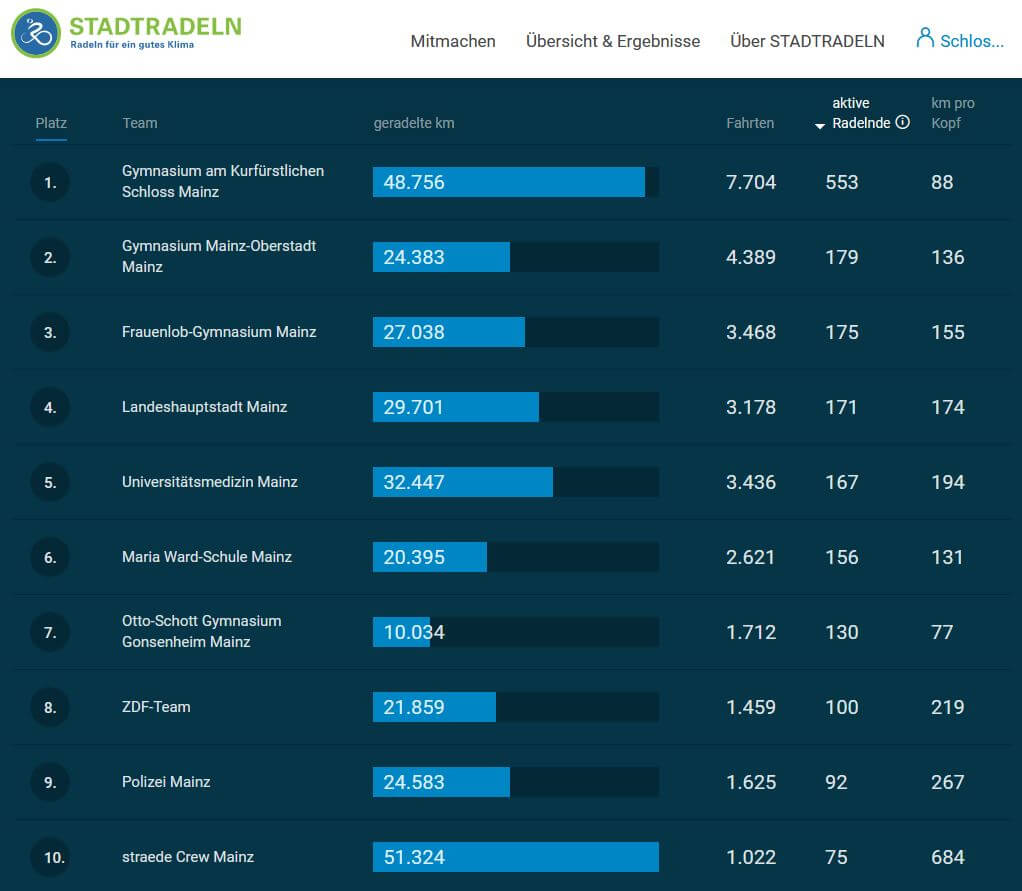Sort by km pro Kopf header

click(x=952, y=113)
